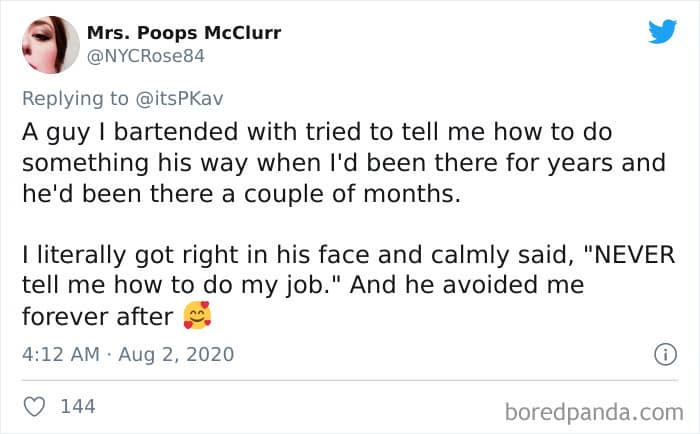This screenshot has width=700, height=434.
Task: Open Mrs. Poops McClurr's profile picture
Action: pyautogui.click(x=49, y=45)
